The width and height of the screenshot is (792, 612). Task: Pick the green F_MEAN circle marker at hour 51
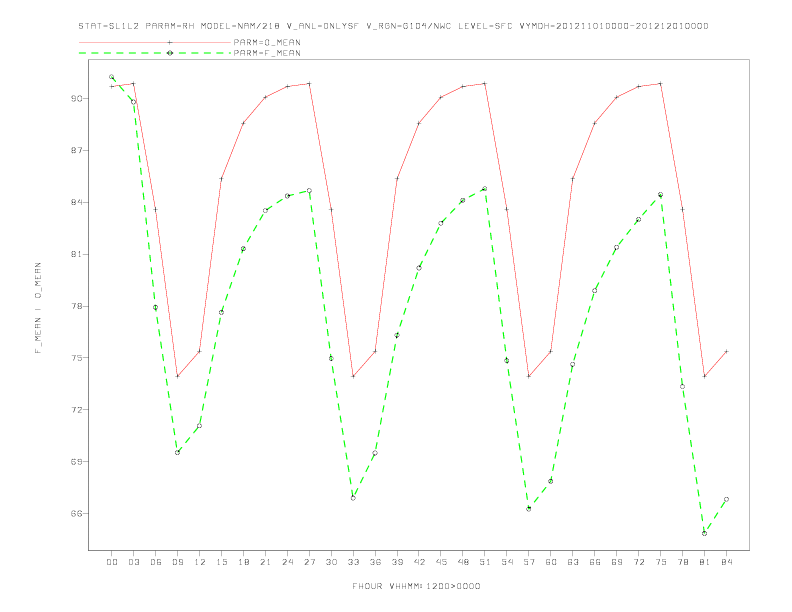(x=485, y=189)
